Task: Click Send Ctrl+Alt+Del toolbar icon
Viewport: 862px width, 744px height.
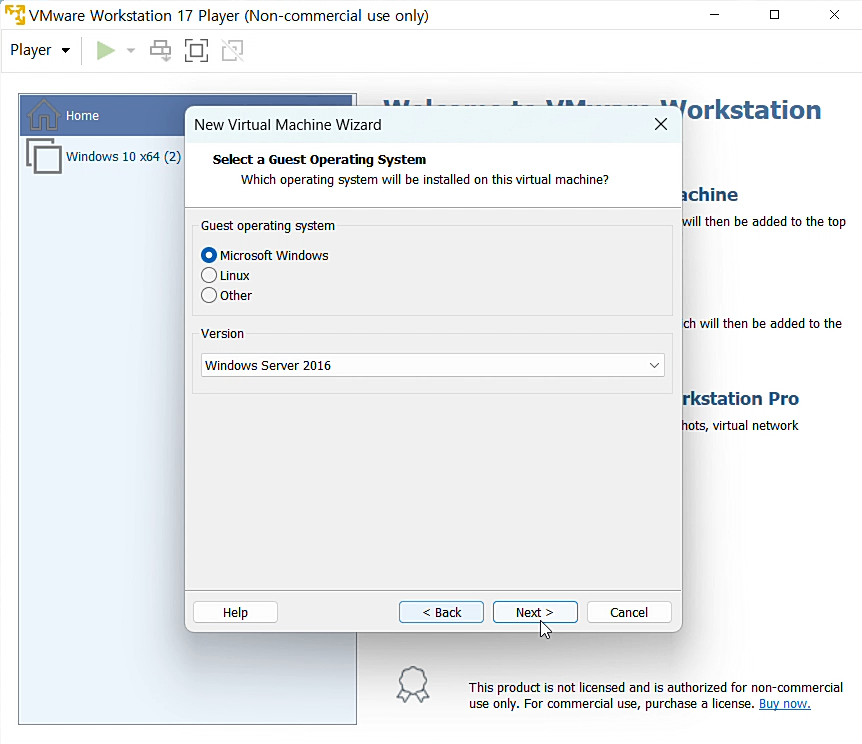Action: pyautogui.click(x=161, y=51)
